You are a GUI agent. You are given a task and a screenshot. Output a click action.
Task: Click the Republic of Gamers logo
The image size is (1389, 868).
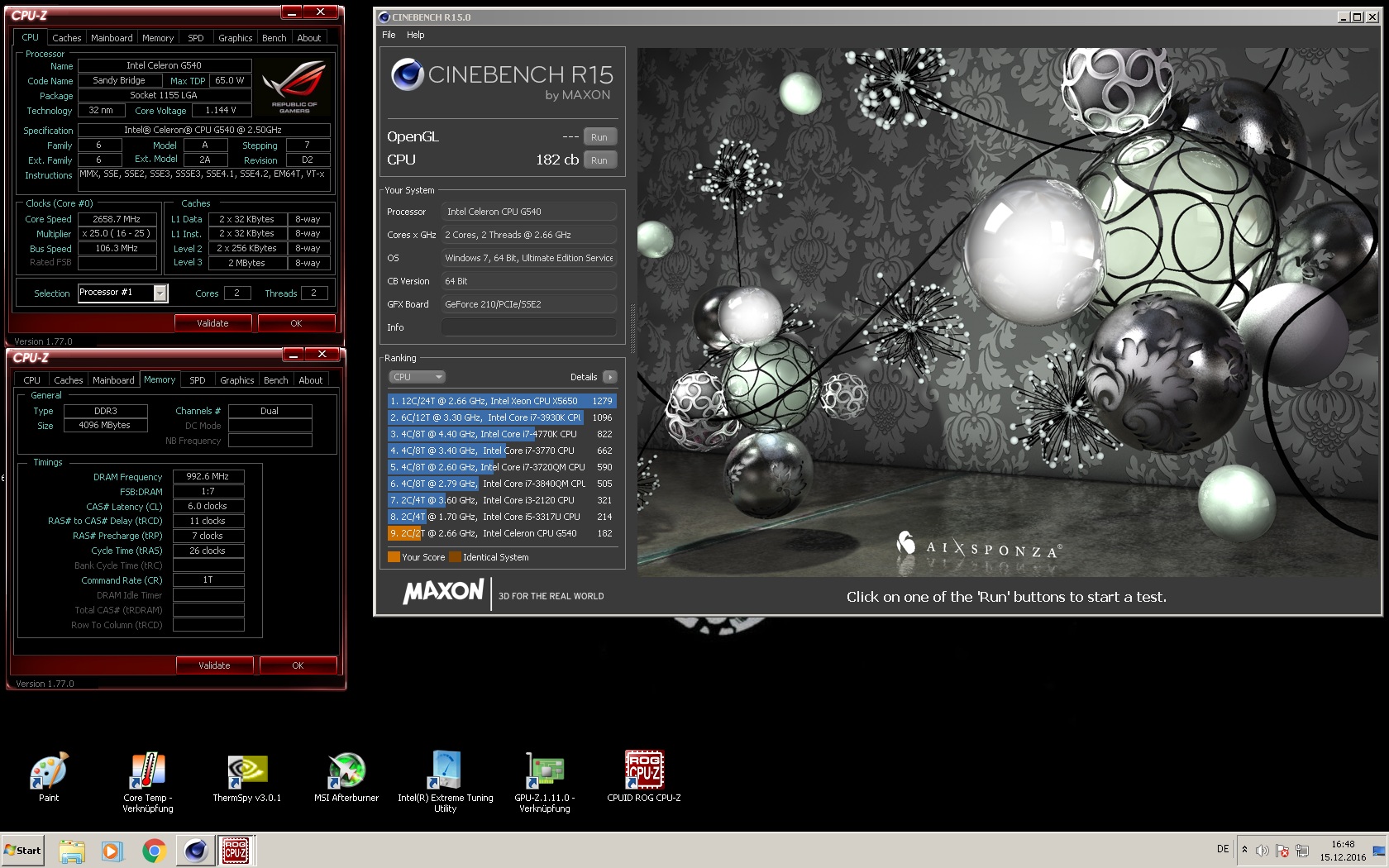(x=294, y=88)
